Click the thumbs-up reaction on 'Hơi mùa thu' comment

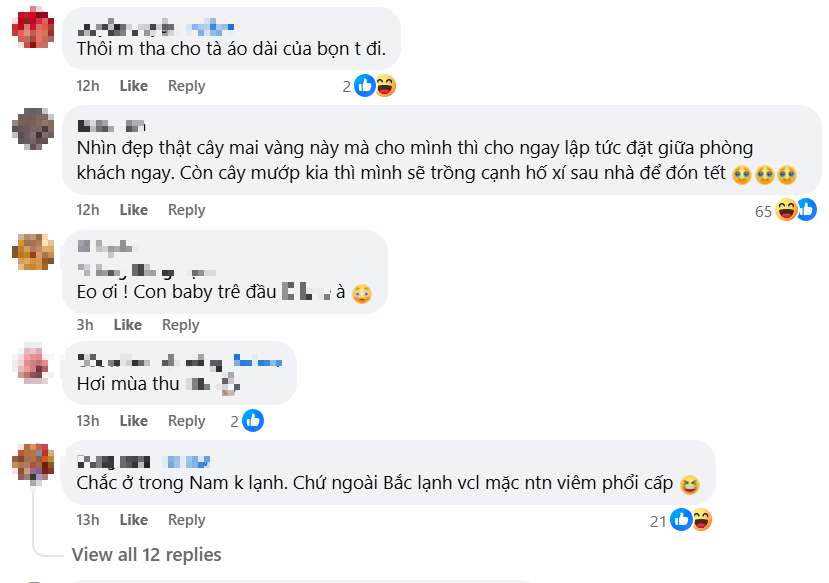click(x=253, y=421)
